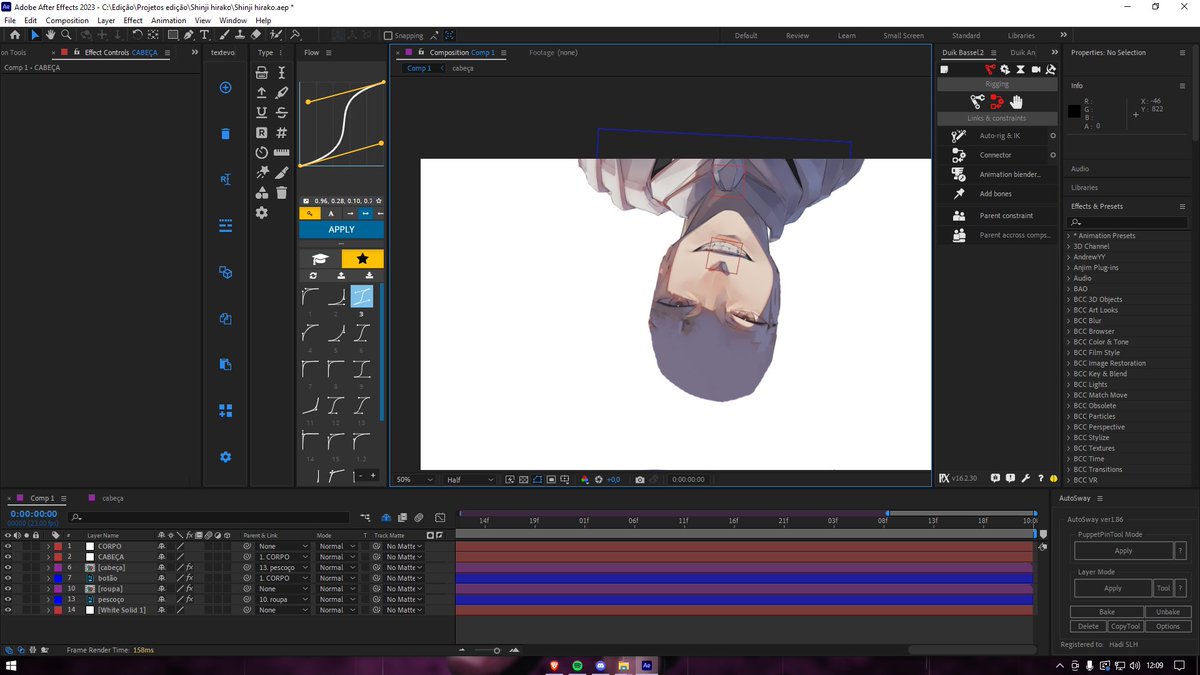Open the 50% magnification dropdown
Screen dimensions: 1200x675
coord(415,479)
